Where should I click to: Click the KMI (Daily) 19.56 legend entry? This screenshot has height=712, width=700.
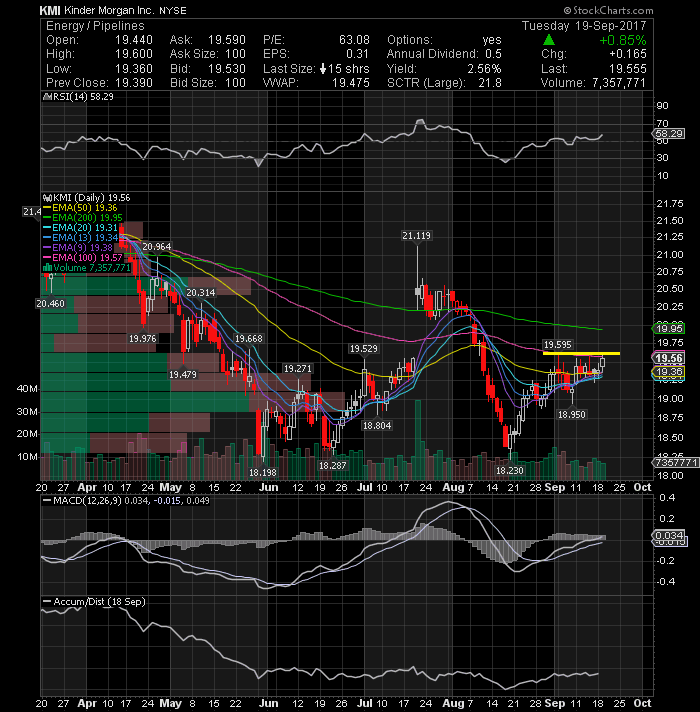pos(91,198)
